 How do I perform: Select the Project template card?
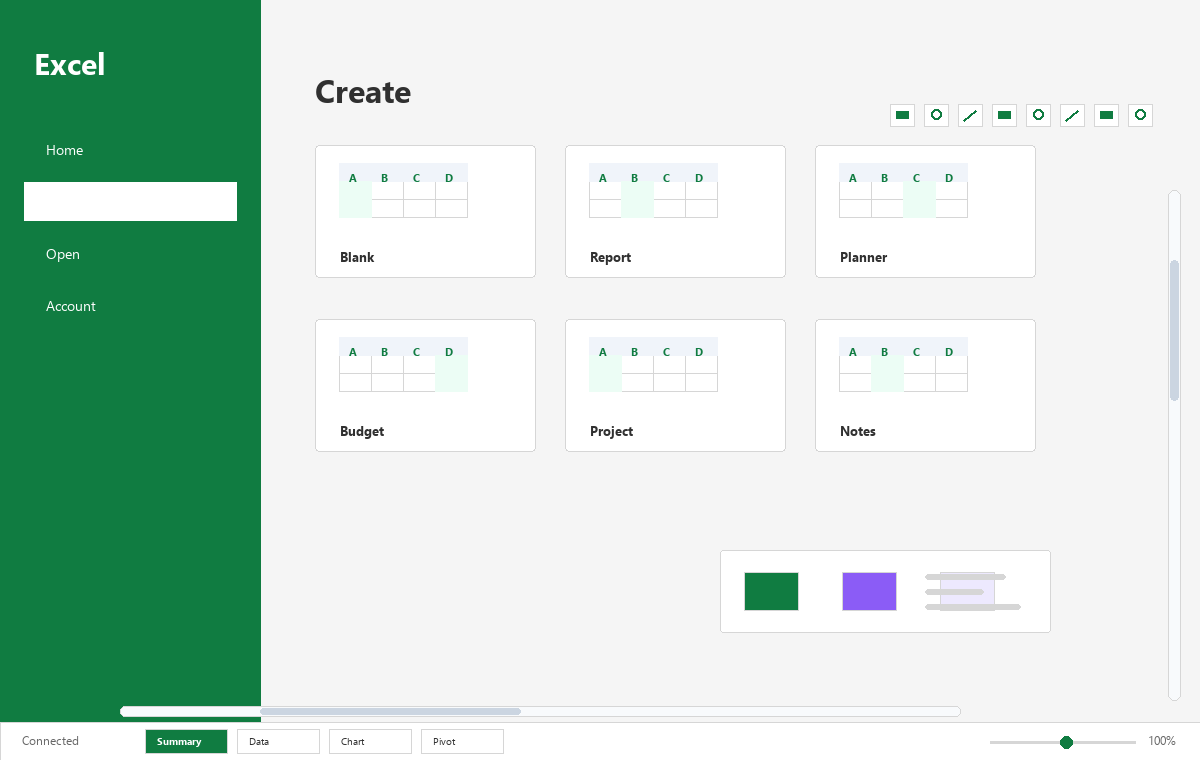tap(675, 385)
